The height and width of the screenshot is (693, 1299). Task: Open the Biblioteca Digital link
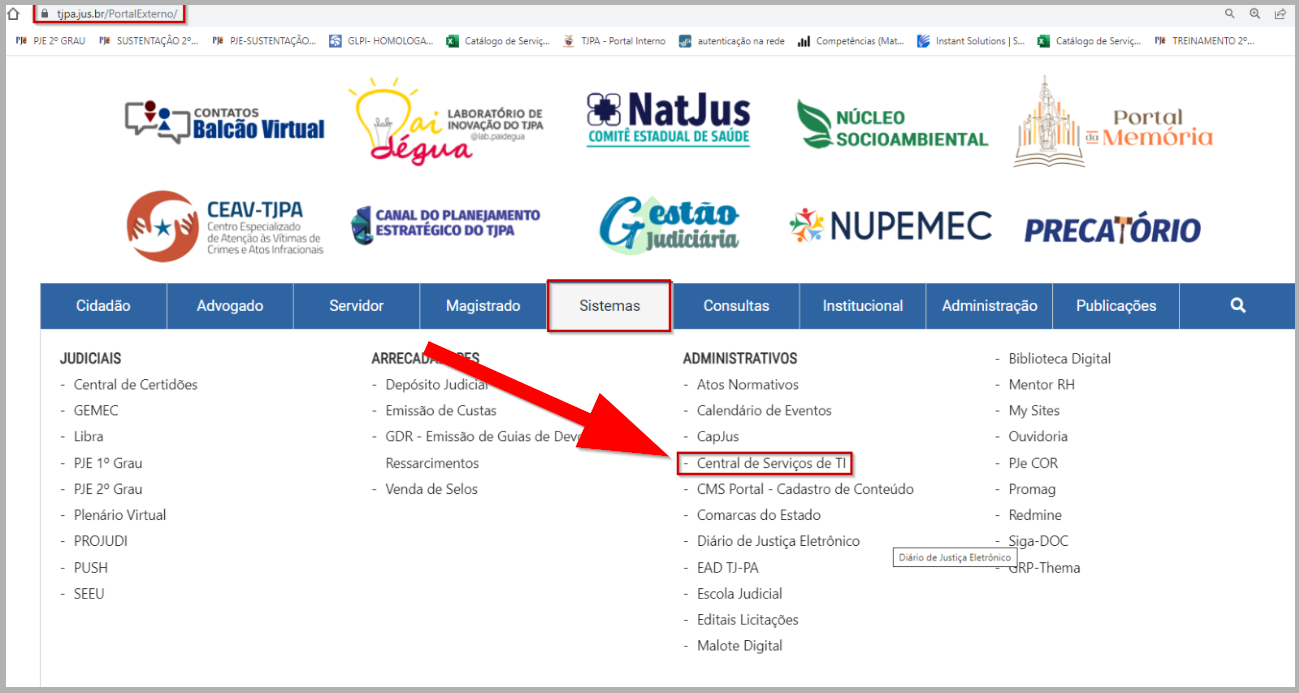tap(1060, 359)
